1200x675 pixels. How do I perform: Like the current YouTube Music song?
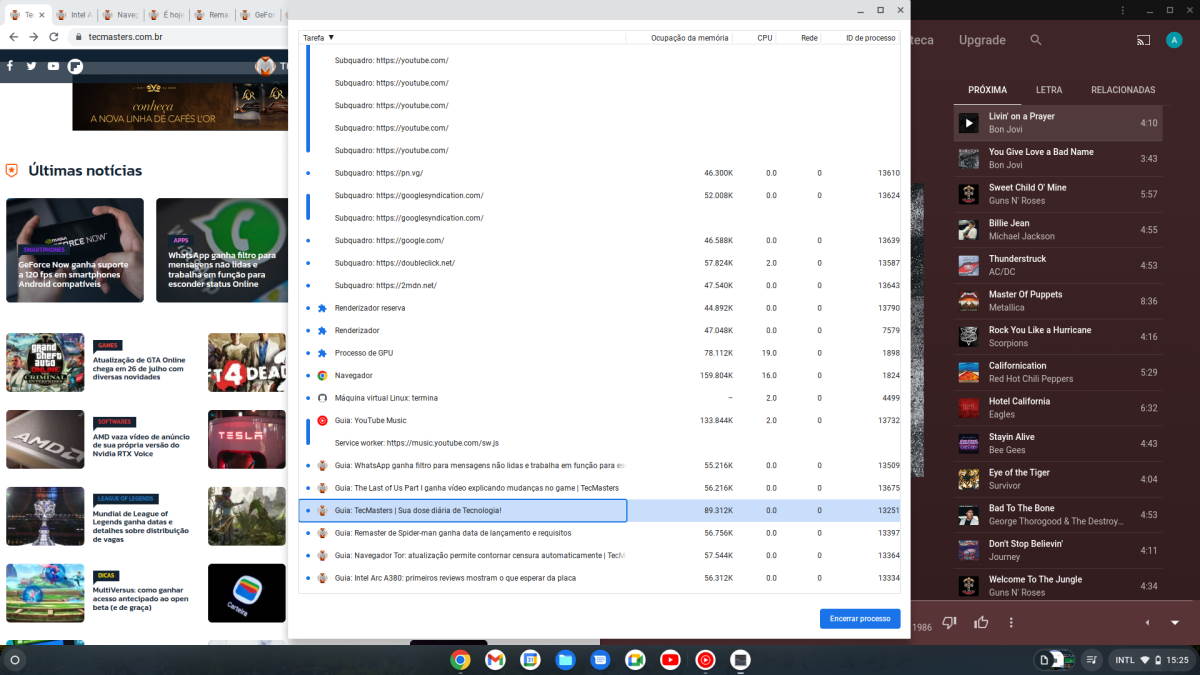point(981,622)
